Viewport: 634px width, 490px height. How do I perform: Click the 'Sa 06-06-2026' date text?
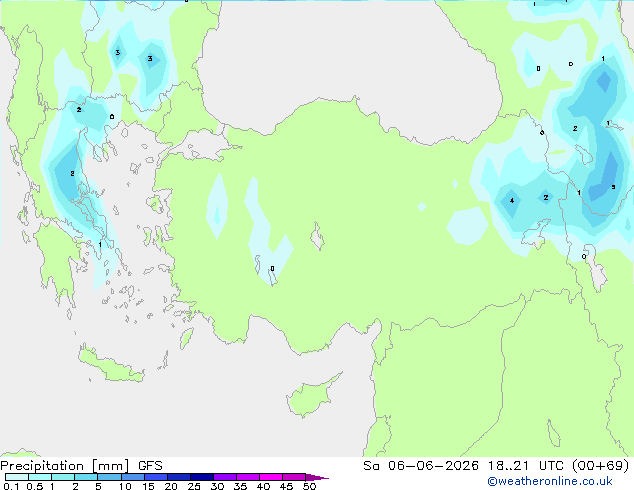[421, 466]
